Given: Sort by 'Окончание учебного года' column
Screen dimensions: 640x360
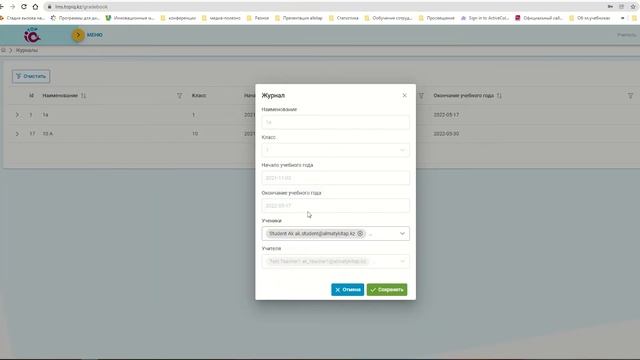Looking at the screenshot, I should pyautogui.click(x=499, y=96).
